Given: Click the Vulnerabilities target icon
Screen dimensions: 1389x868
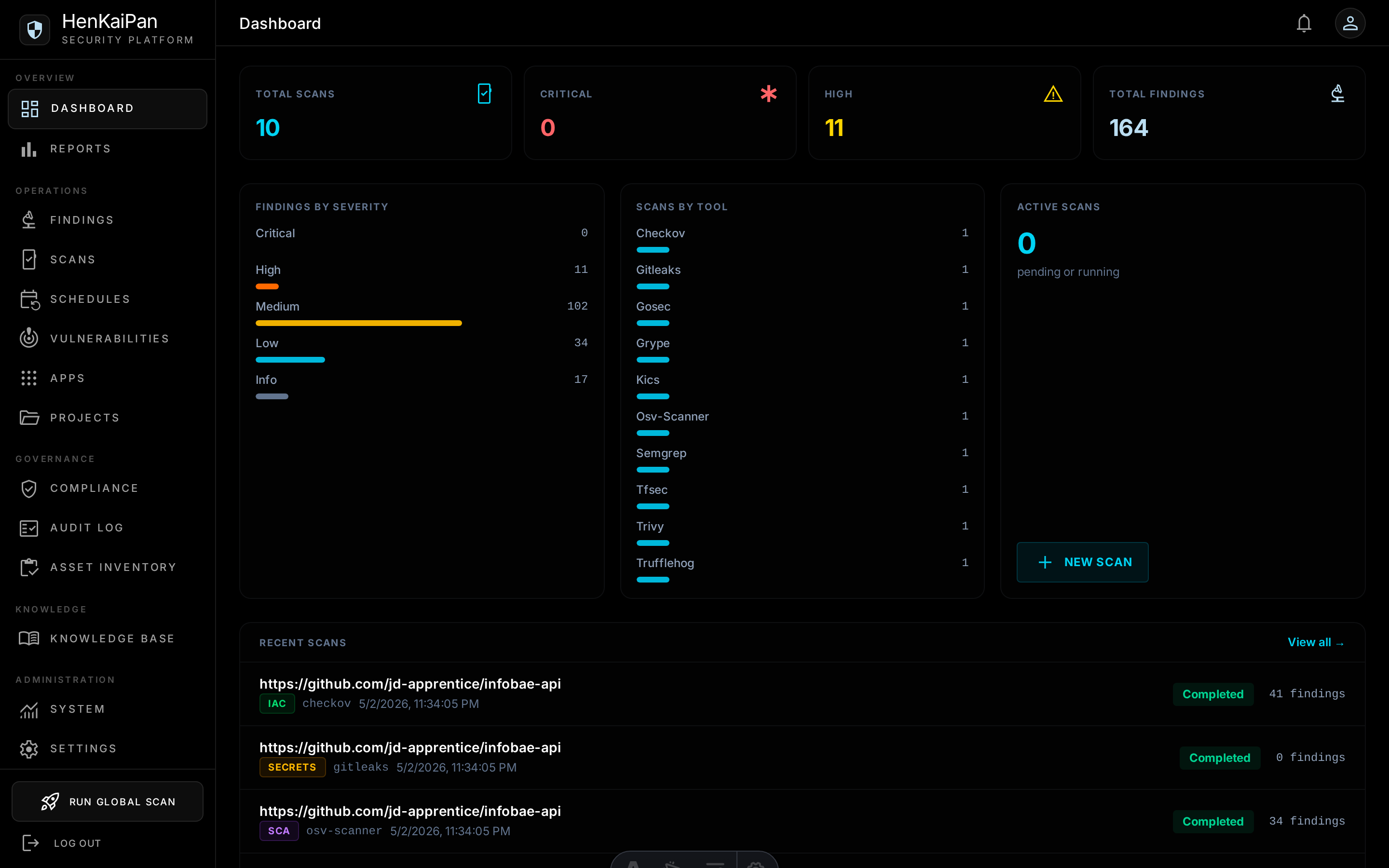Looking at the screenshot, I should pos(29,338).
